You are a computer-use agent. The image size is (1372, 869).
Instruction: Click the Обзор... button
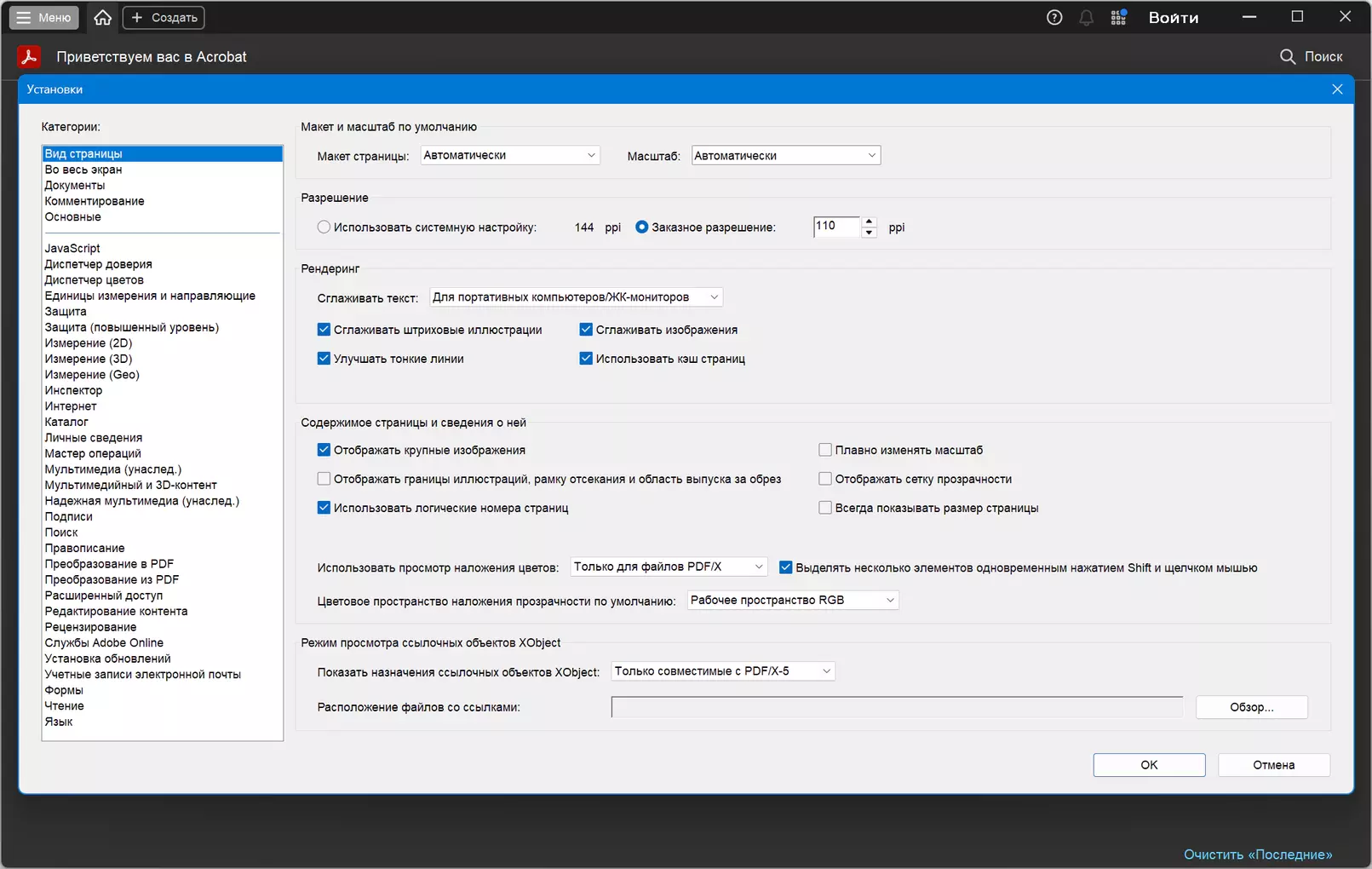(x=1252, y=707)
